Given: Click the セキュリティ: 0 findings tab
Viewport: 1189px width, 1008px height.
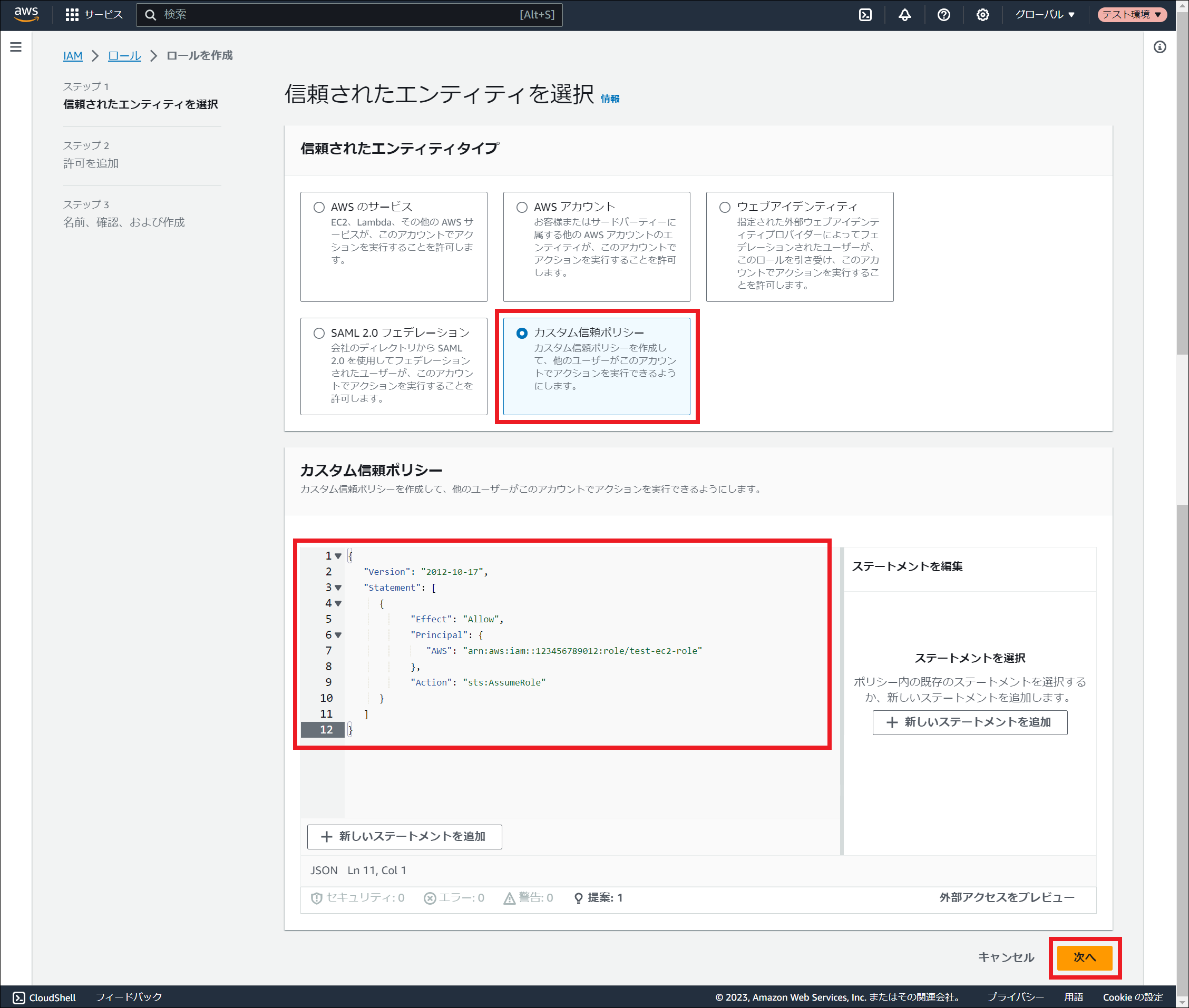Looking at the screenshot, I should coord(358,898).
